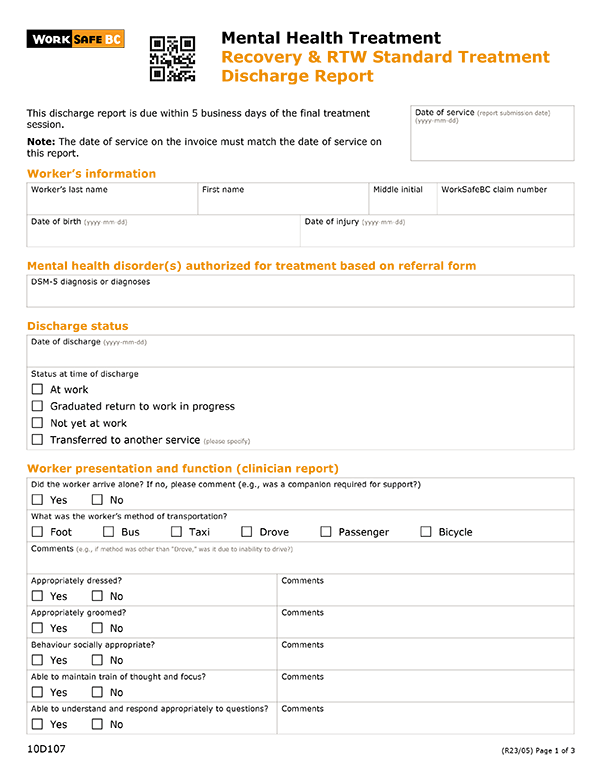Mark No for Appropriately groomed
This screenshot has width=600, height=776.
97,628
